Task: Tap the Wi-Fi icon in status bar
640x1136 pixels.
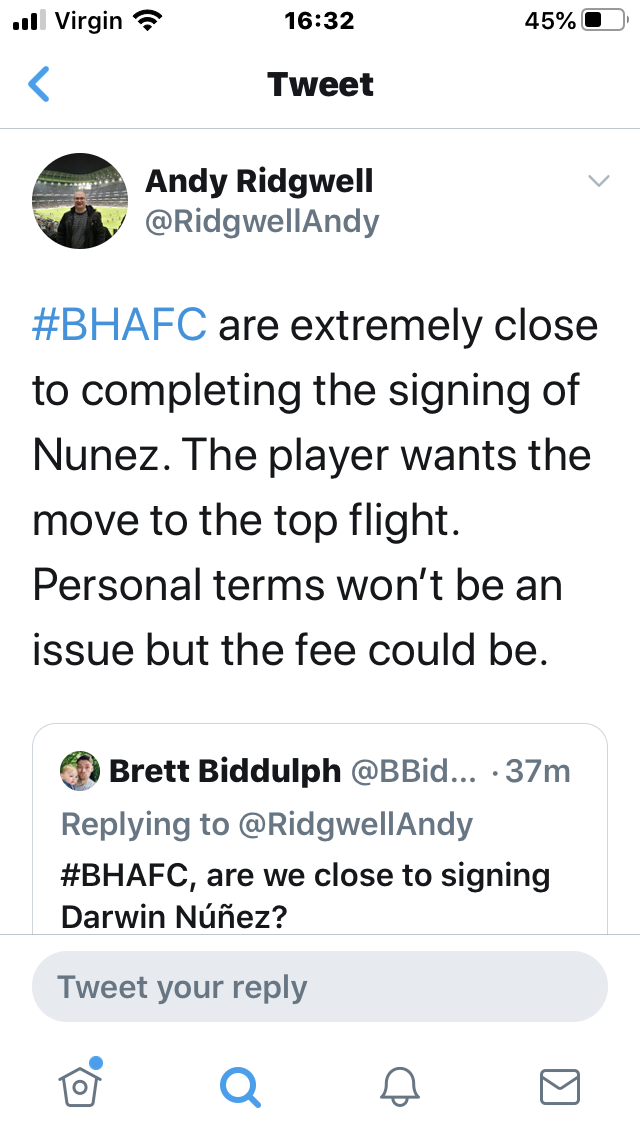Action: click(148, 21)
